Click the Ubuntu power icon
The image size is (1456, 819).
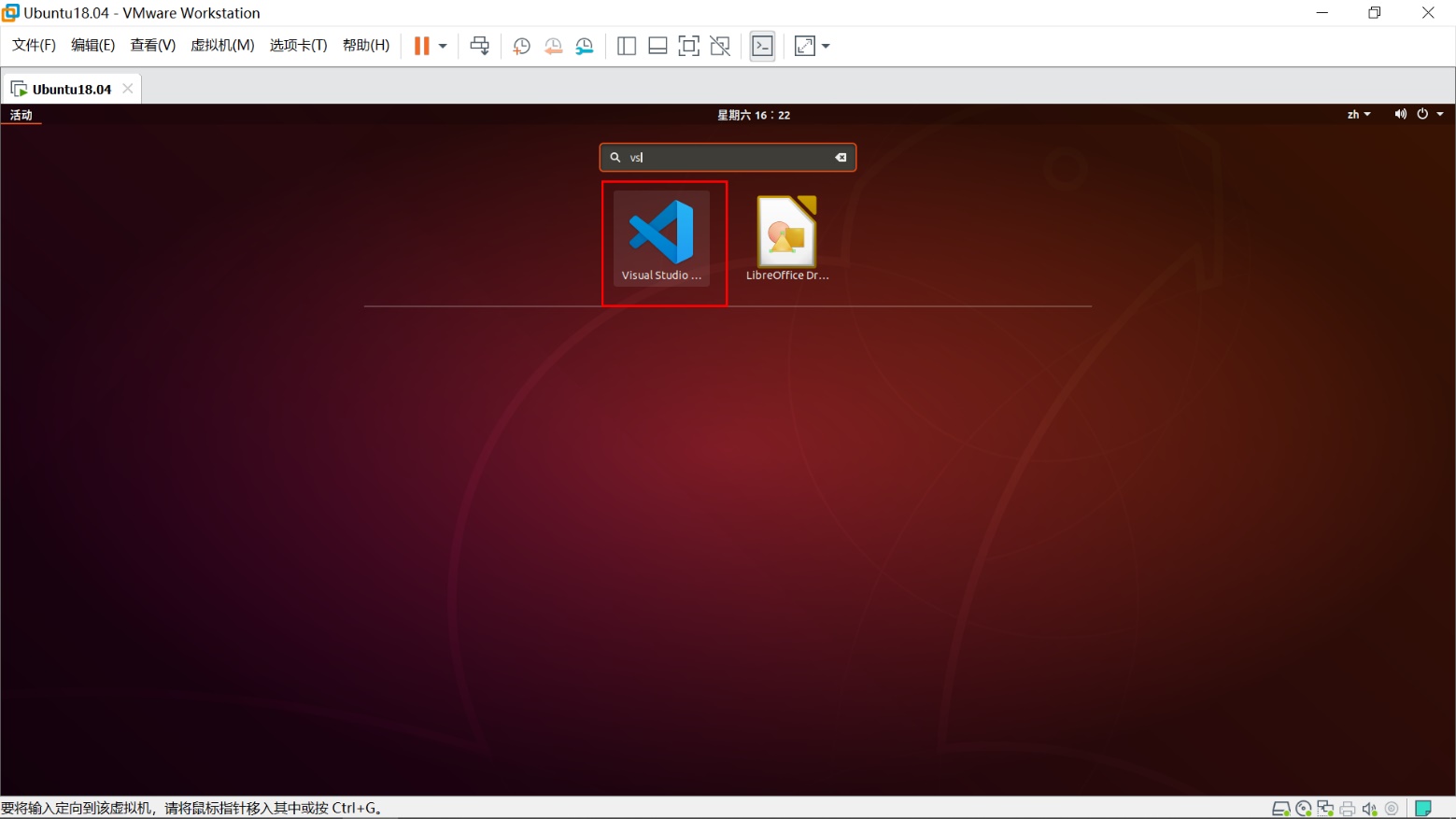tap(1422, 114)
